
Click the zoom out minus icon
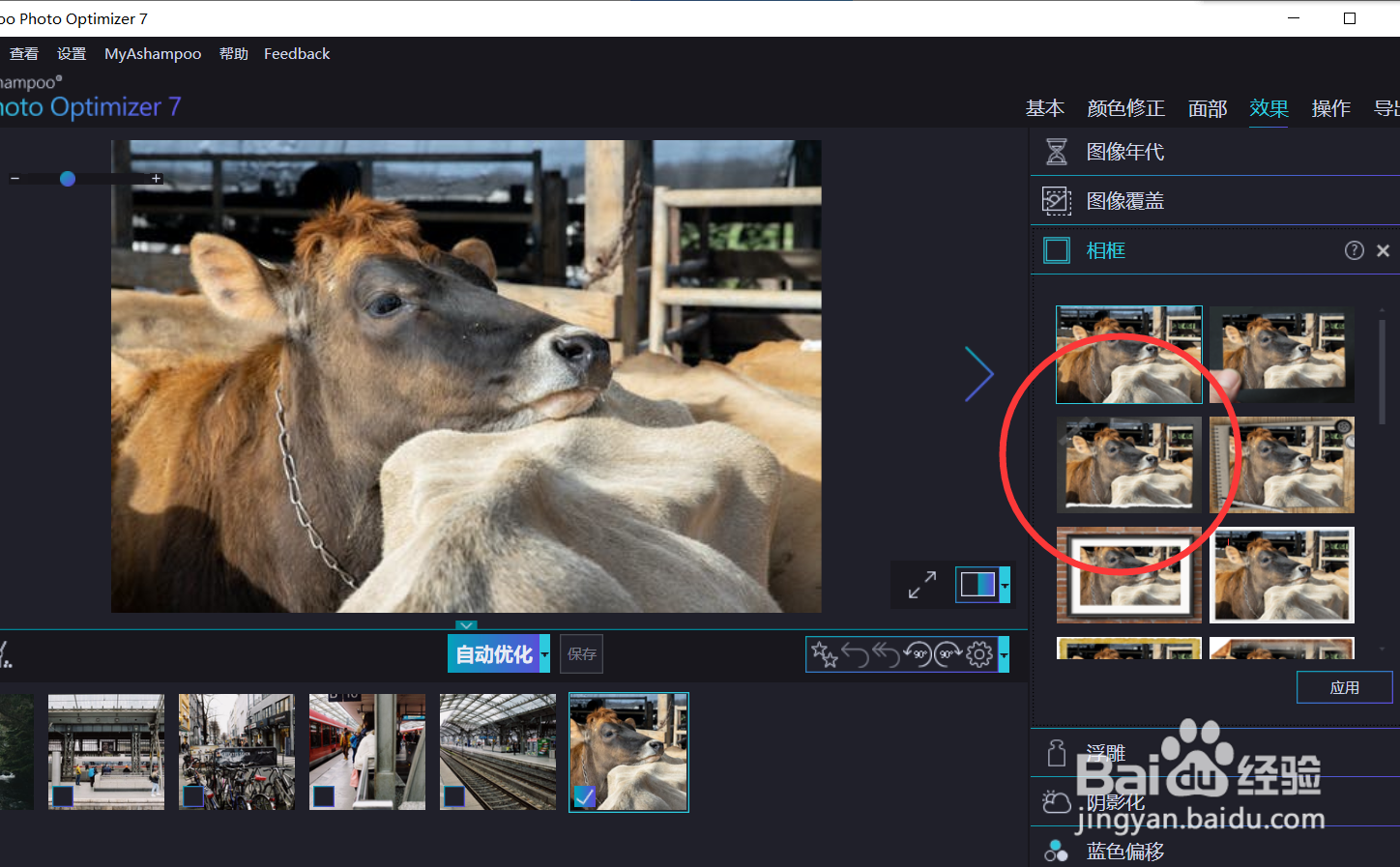pos(15,179)
